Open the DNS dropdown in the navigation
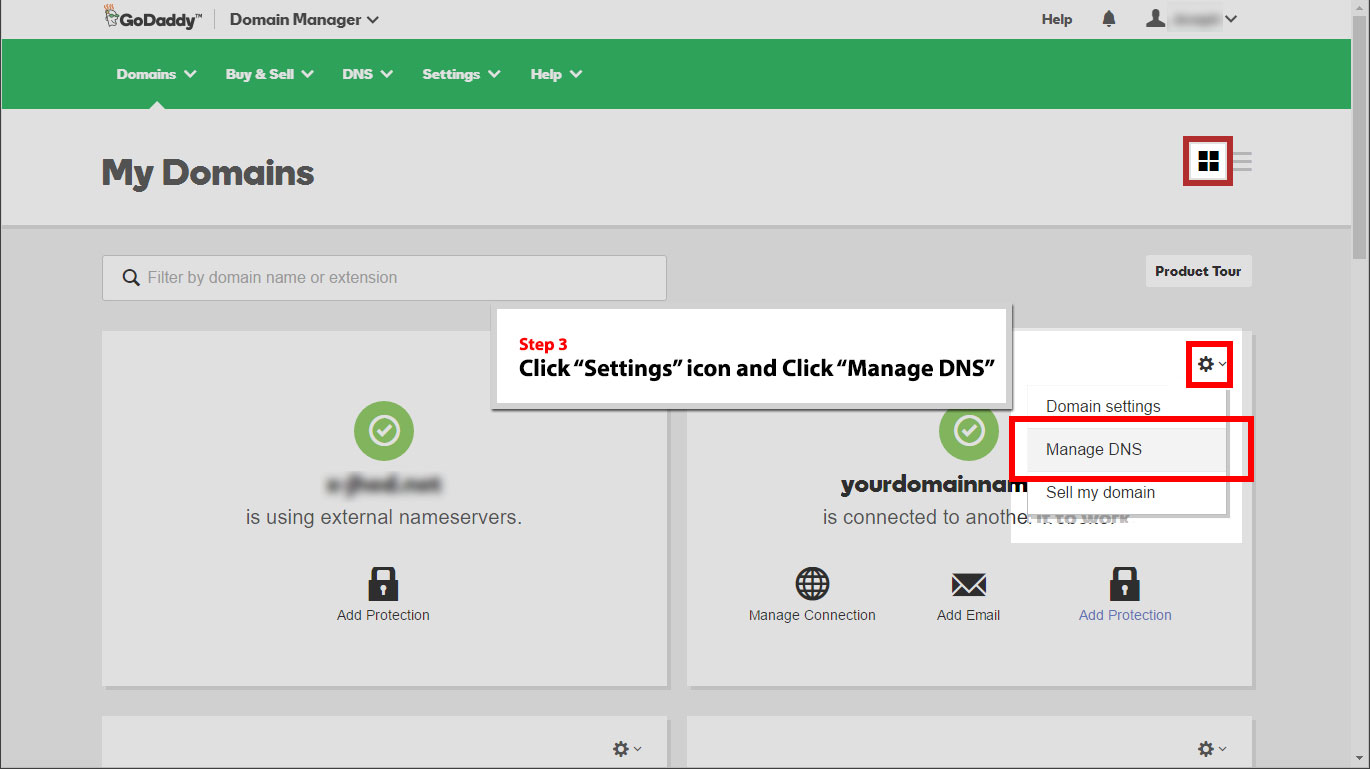Viewport: 1370px width, 769px height. pyautogui.click(x=366, y=73)
